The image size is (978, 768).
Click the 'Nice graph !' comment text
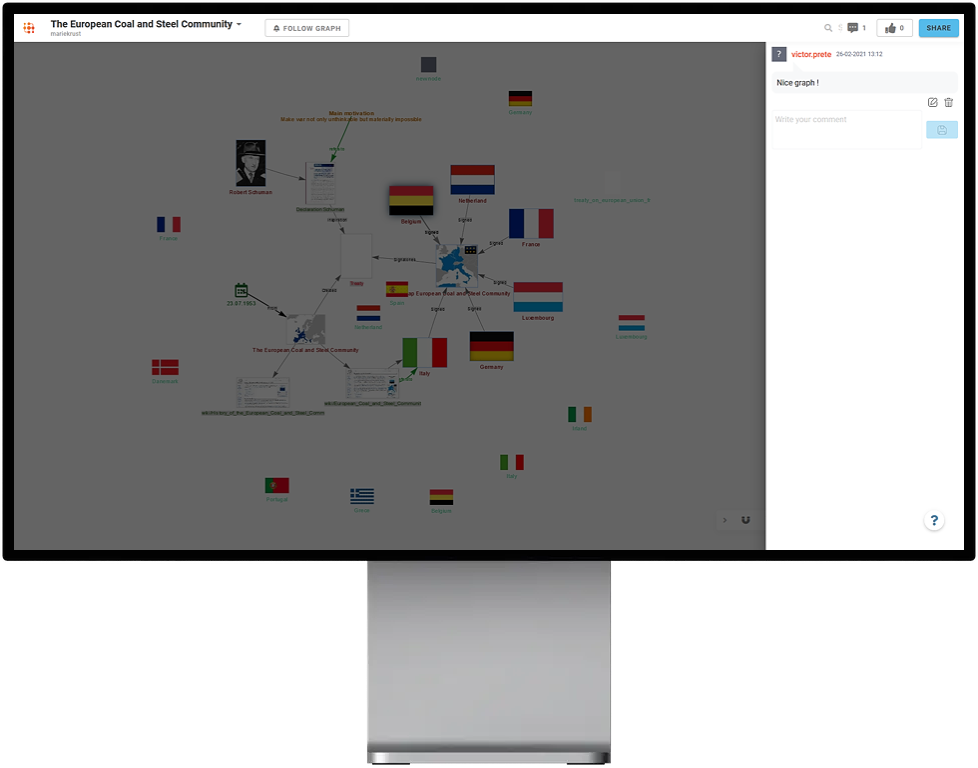point(798,82)
